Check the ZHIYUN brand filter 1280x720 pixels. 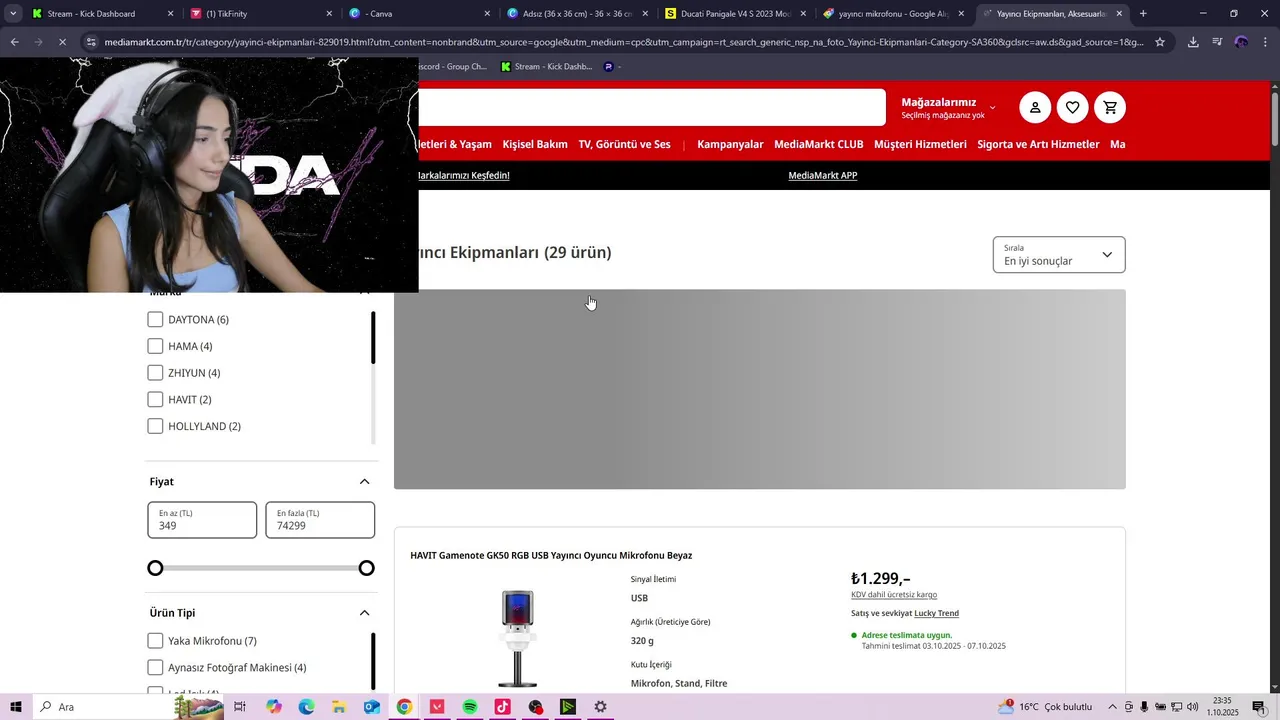pyautogui.click(x=155, y=373)
